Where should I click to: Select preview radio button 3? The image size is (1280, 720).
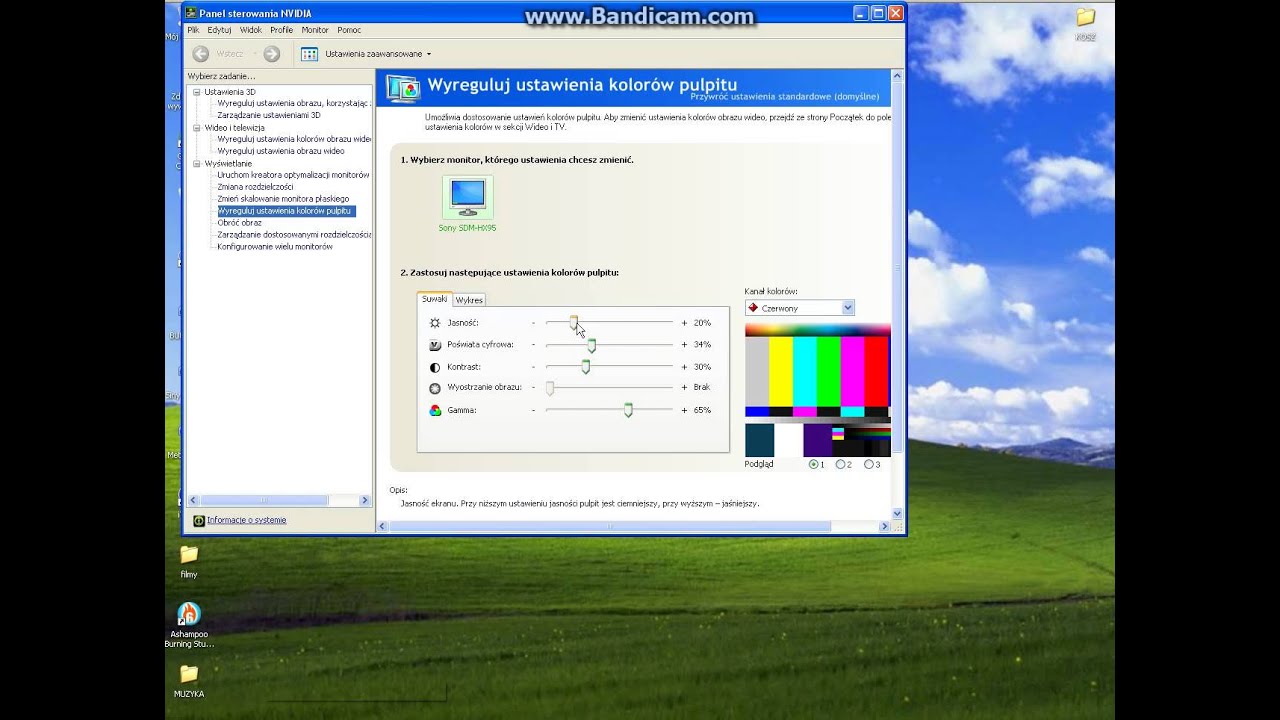click(x=868, y=464)
